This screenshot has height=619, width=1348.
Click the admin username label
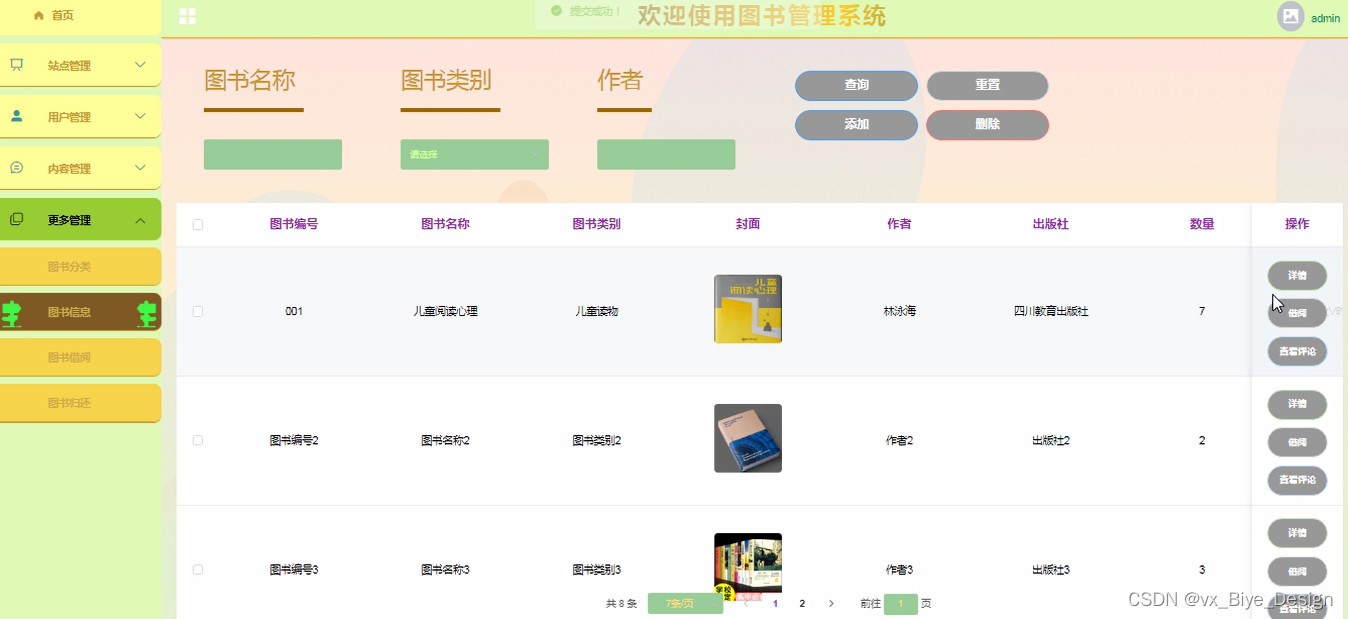pyautogui.click(x=1326, y=18)
